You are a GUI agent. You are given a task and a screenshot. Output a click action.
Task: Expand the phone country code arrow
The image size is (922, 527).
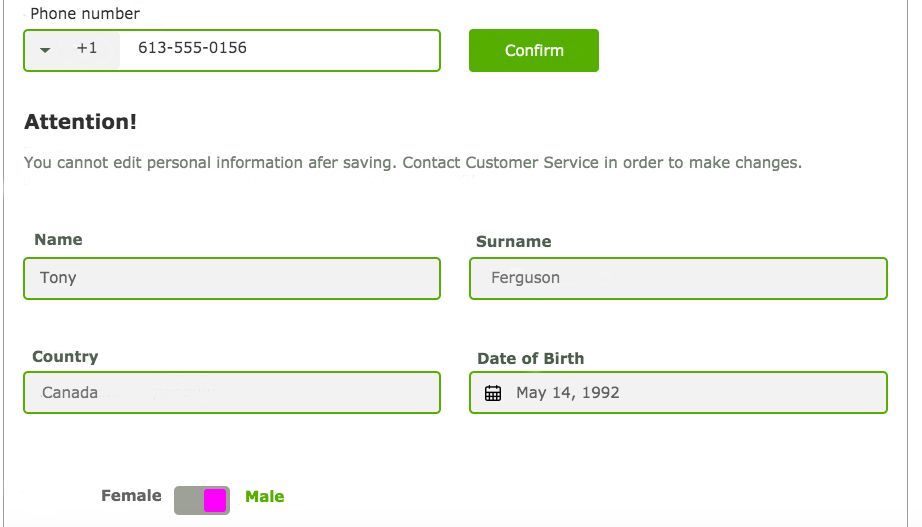coord(45,49)
